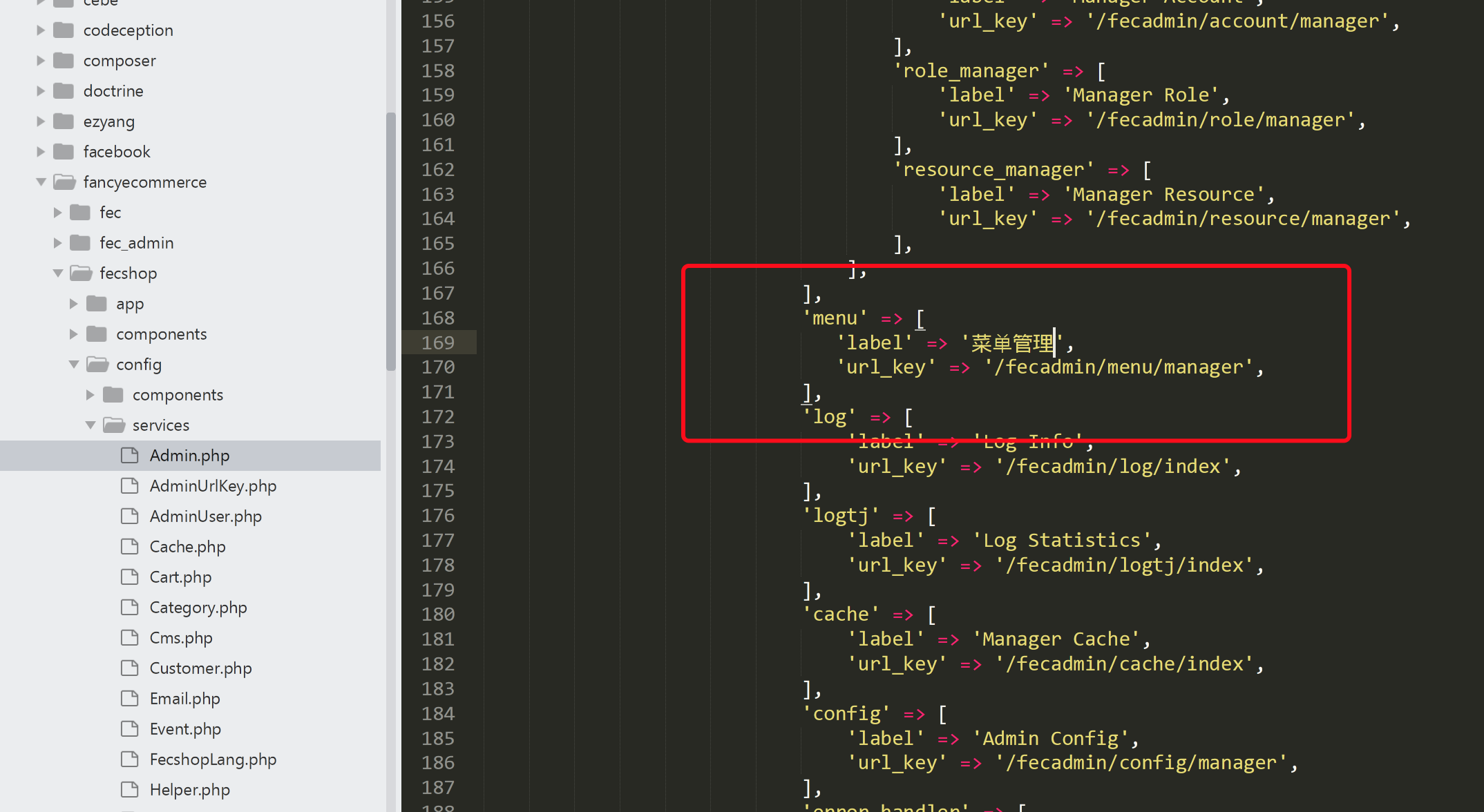Viewport: 1484px width, 812px height.
Task: Place cursor on '/fecadmin/menu/manager' string
Action: 1118,367
